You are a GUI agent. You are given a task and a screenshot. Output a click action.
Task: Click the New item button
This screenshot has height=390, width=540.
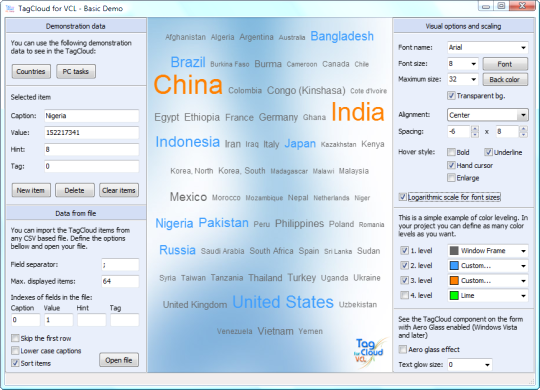pyautogui.click(x=31, y=190)
